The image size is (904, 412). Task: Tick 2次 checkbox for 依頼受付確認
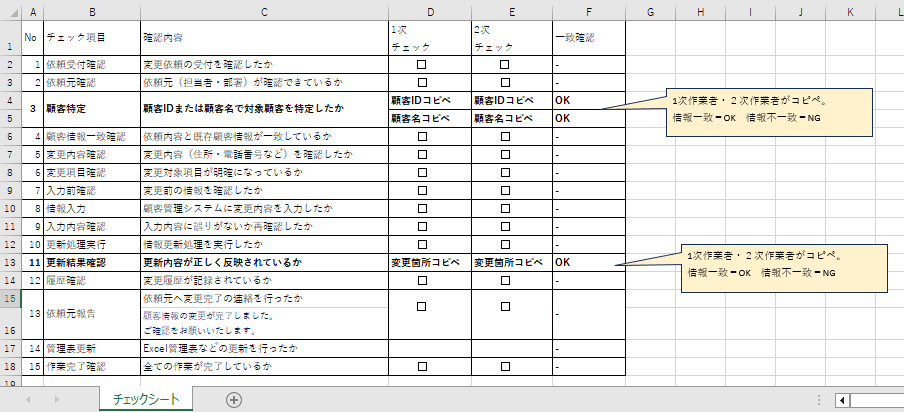505,65
